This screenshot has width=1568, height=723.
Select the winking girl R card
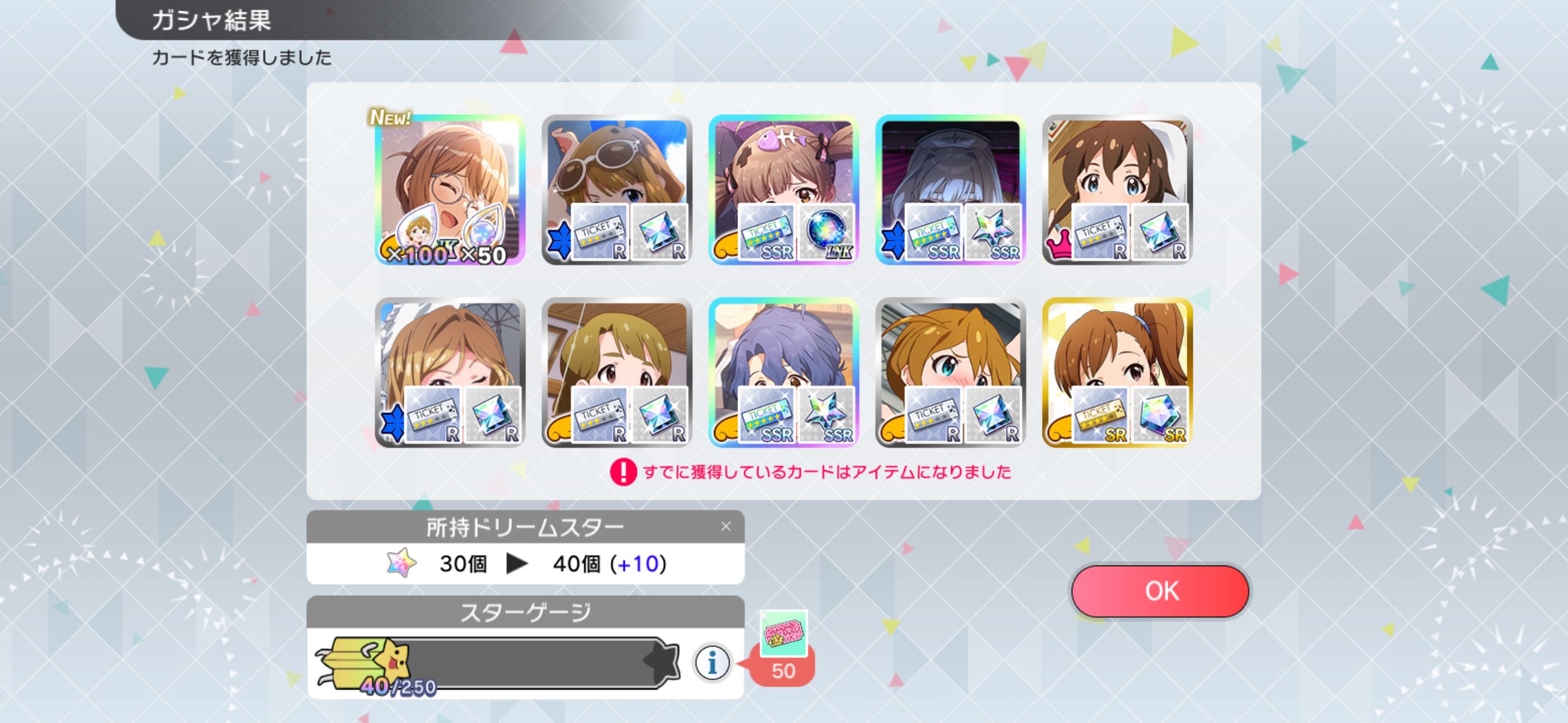(450, 373)
